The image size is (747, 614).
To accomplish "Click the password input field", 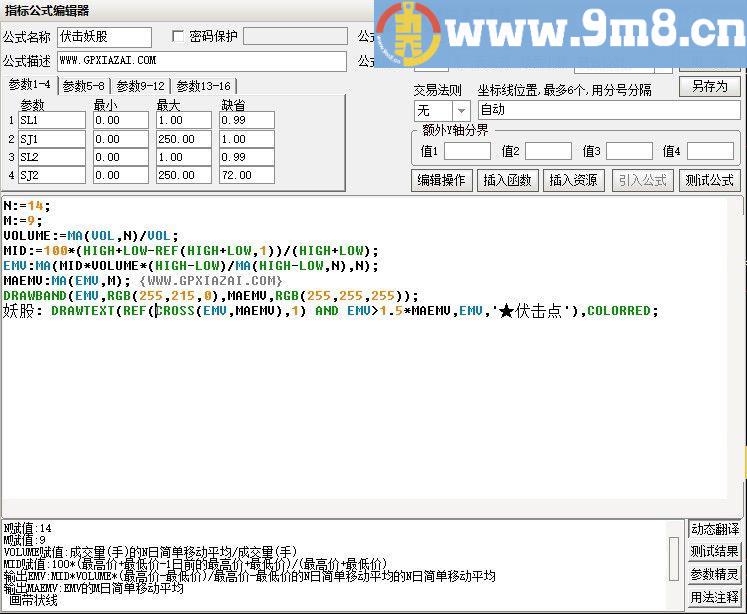I will pos(295,36).
